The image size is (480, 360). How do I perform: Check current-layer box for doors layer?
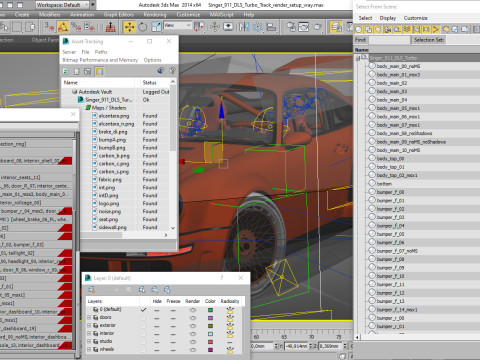pyautogui.click(x=143, y=318)
